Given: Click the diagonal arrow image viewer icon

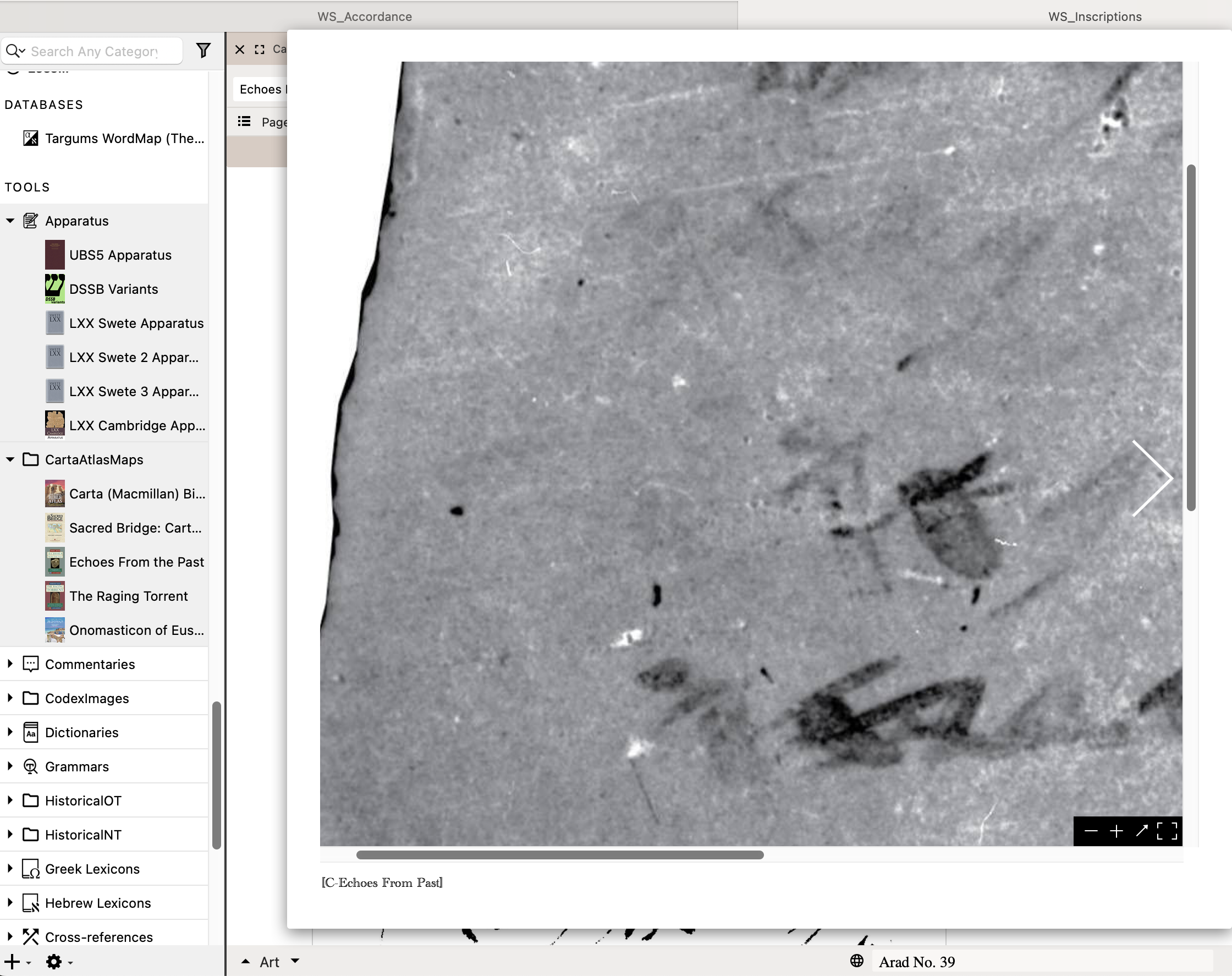Looking at the screenshot, I should tap(1142, 831).
